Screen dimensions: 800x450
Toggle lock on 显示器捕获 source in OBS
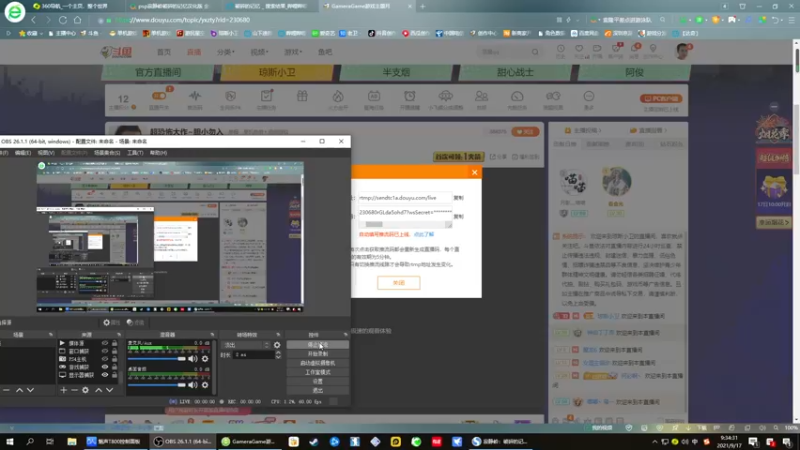(x=114, y=374)
